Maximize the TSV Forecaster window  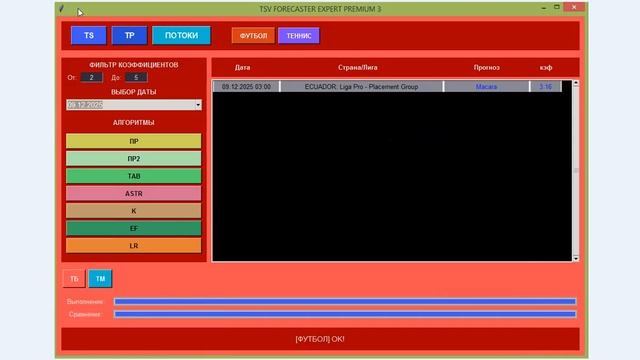(x=557, y=7)
